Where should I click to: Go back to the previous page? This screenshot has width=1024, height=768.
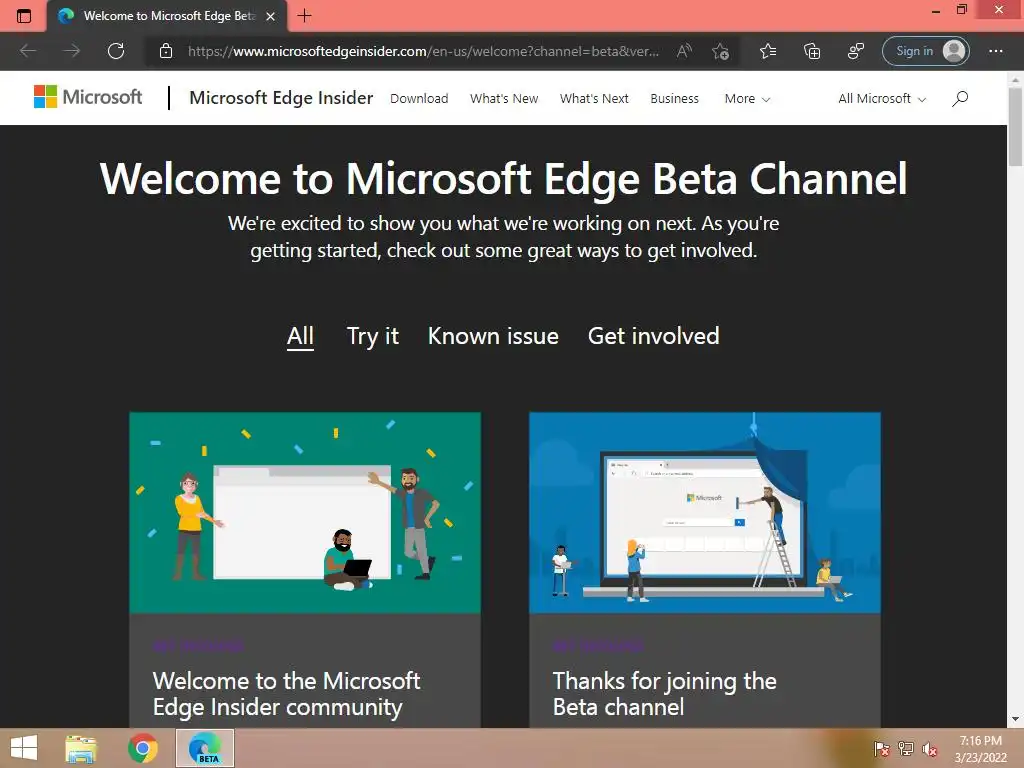tap(28, 51)
